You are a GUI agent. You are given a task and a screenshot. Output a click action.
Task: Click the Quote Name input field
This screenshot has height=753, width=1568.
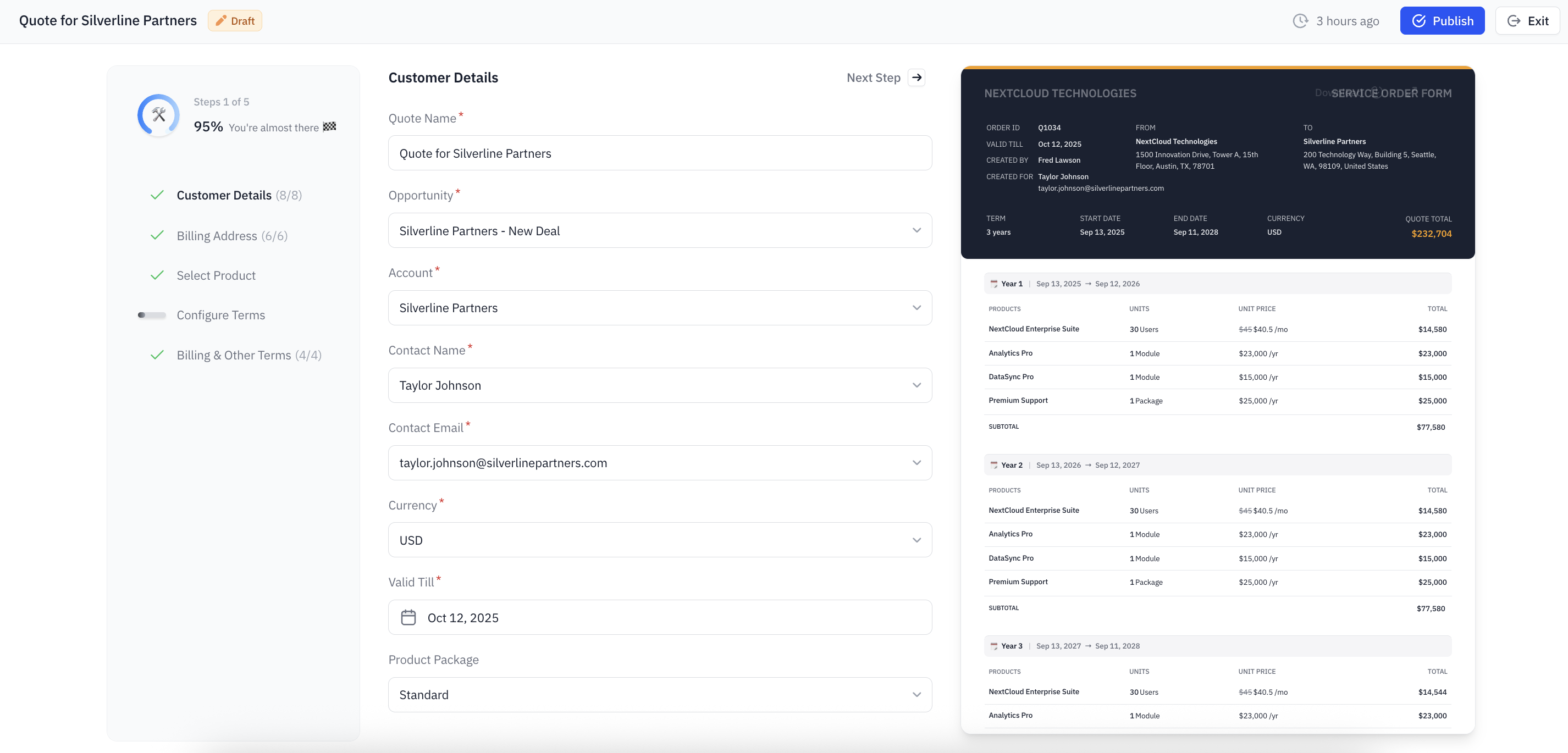pyautogui.click(x=659, y=153)
